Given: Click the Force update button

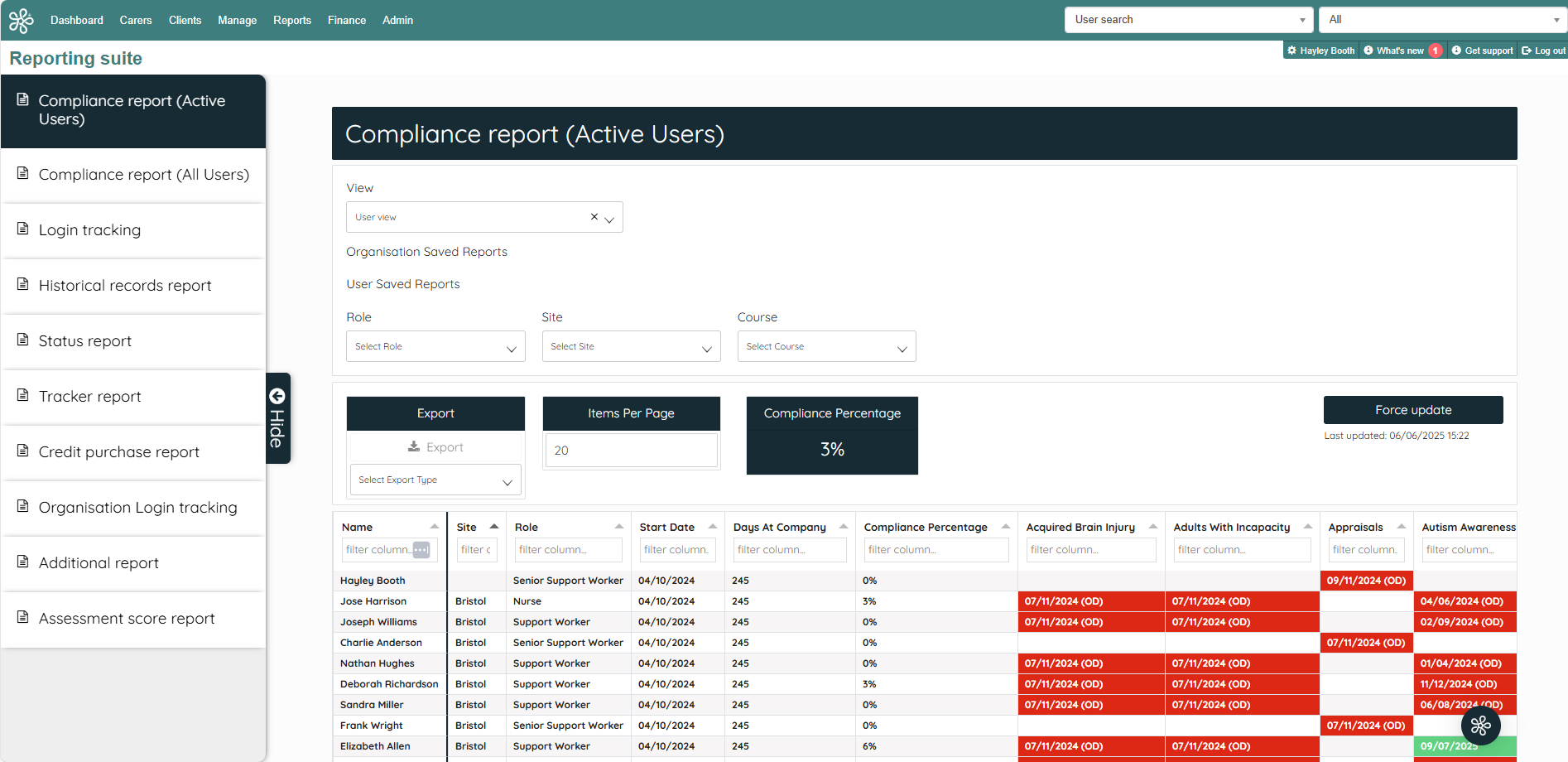Looking at the screenshot, I should [1412, 409].
